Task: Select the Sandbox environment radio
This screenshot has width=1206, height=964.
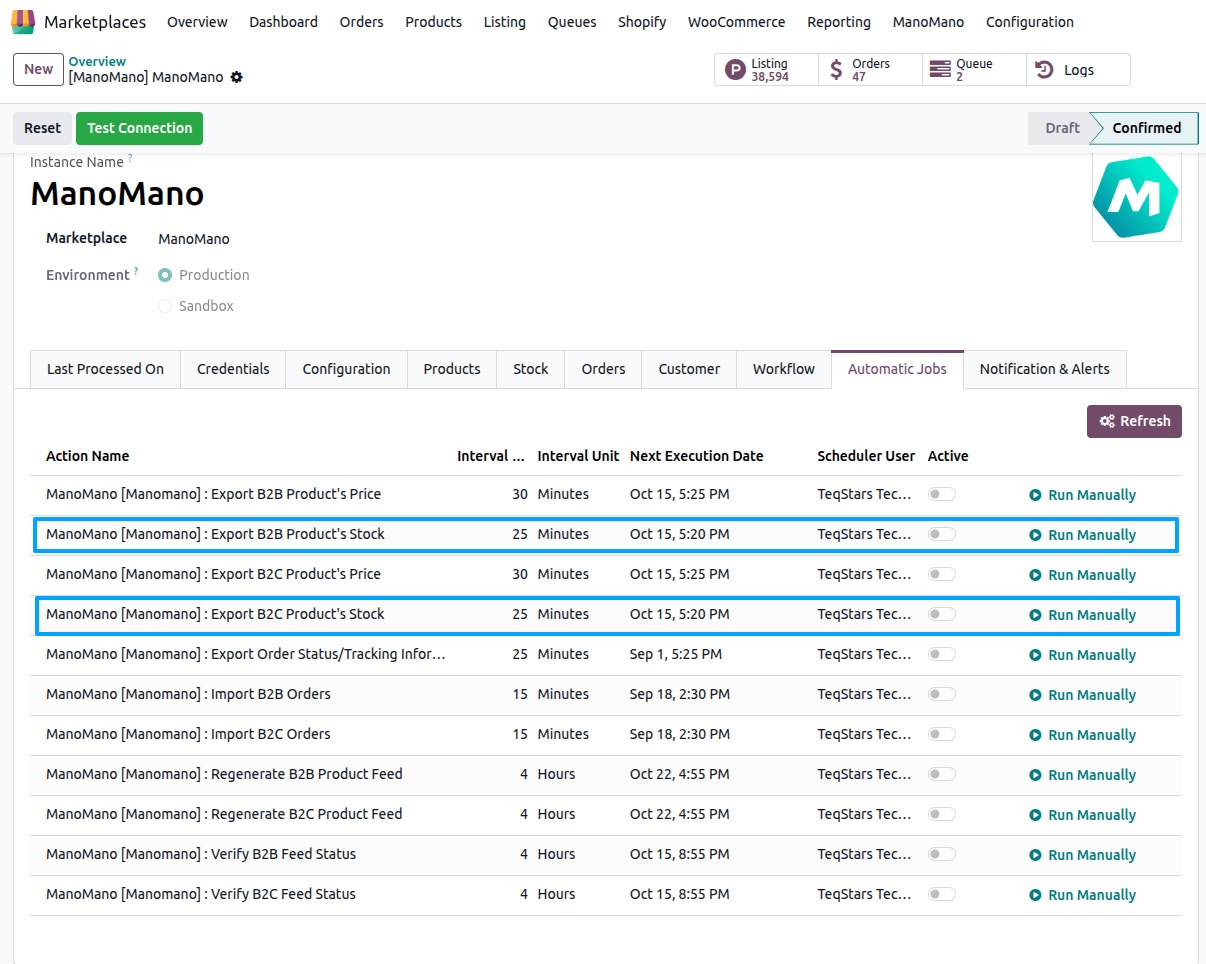Action: [165, 306]
